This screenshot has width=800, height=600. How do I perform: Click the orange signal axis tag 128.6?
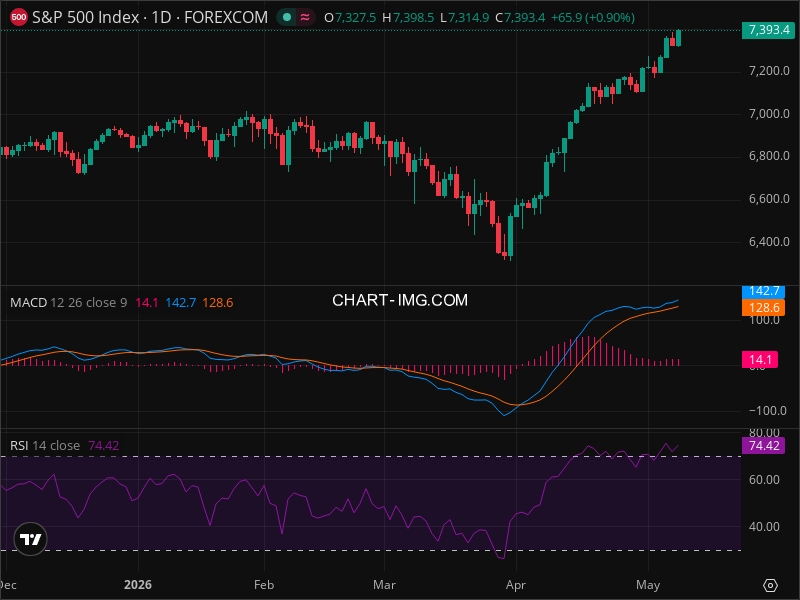763,308
